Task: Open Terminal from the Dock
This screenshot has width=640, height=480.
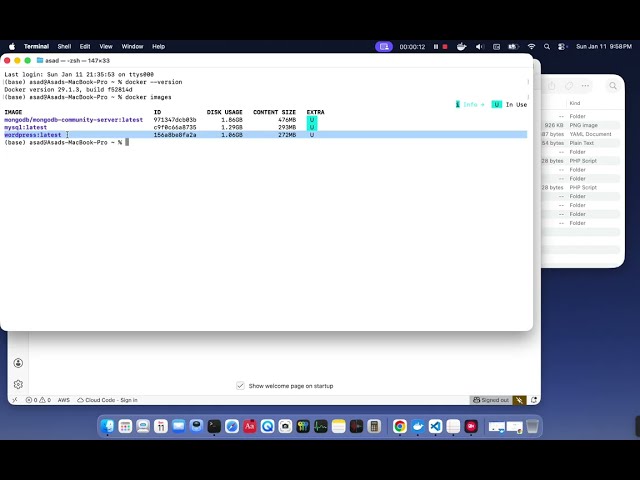Action: 214,427
